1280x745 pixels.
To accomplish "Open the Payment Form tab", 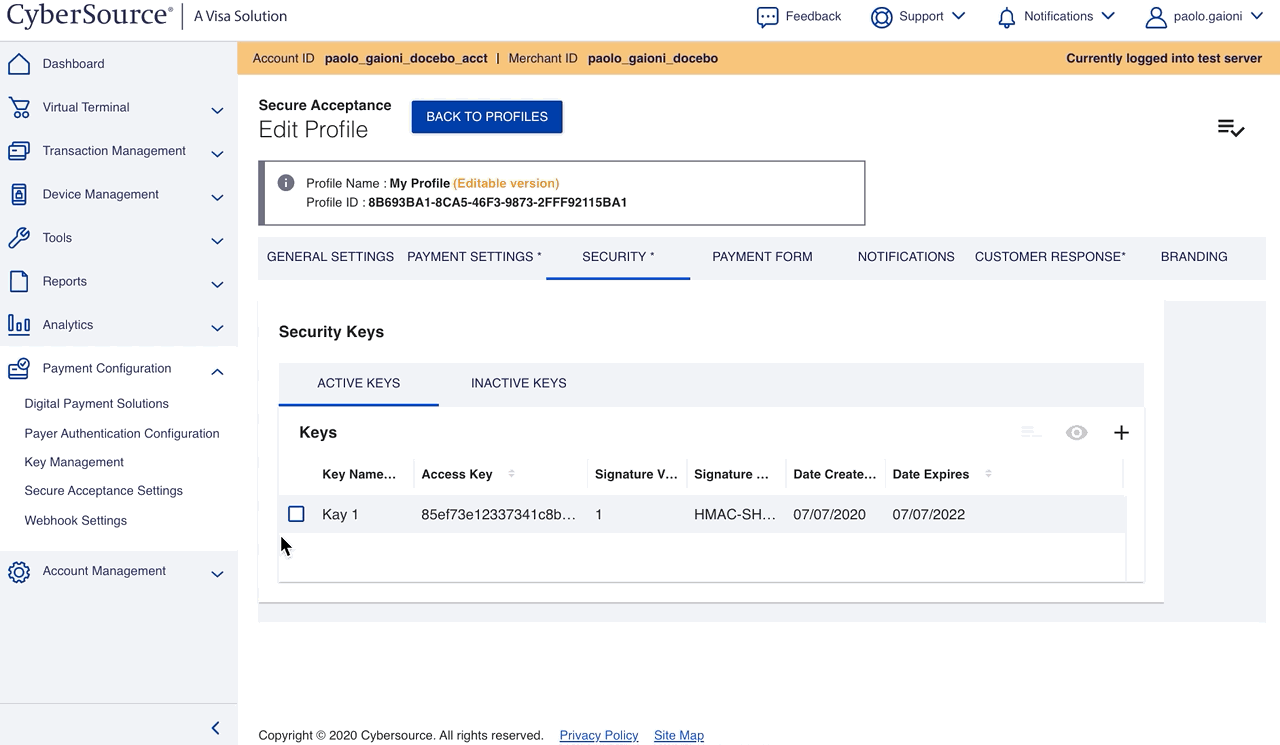I will pyautogui.click(x=762, y=257).
